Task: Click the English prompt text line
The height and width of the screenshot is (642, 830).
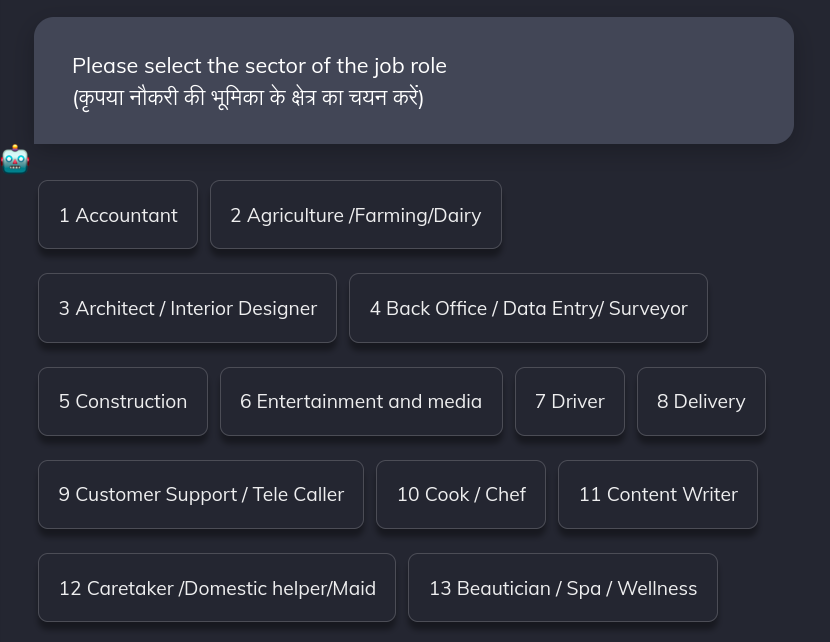Action: click(259, 65)
